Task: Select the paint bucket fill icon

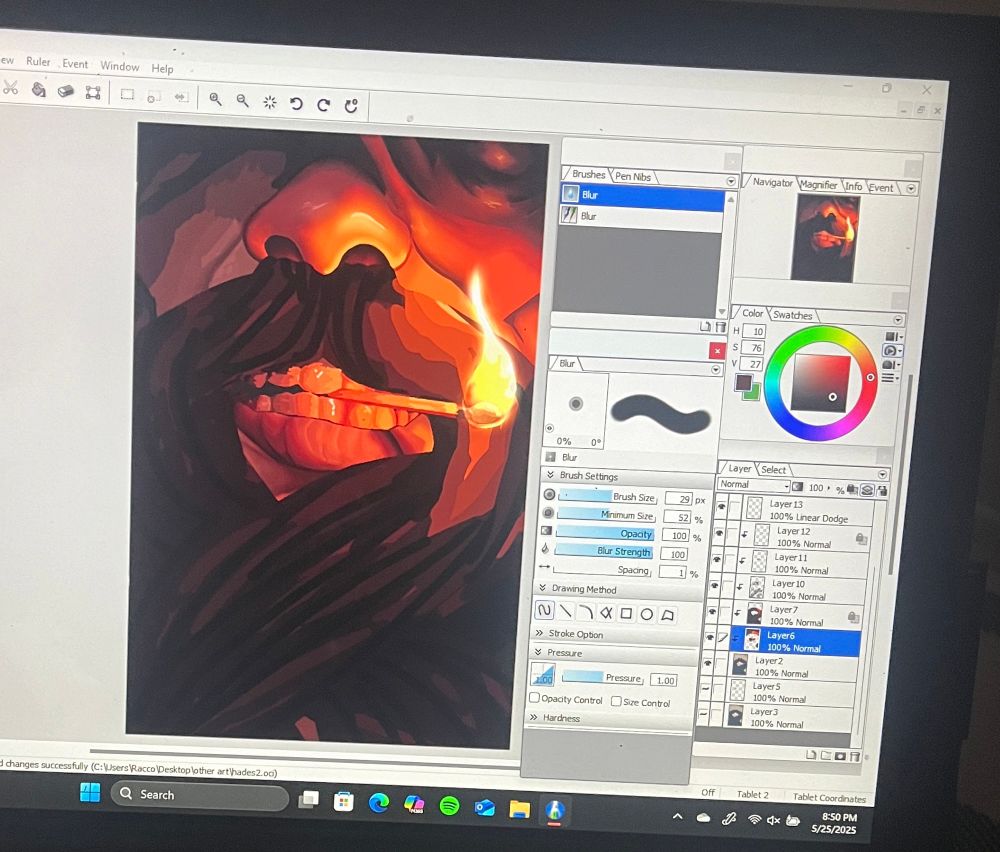Action: (x=38, y=90)
